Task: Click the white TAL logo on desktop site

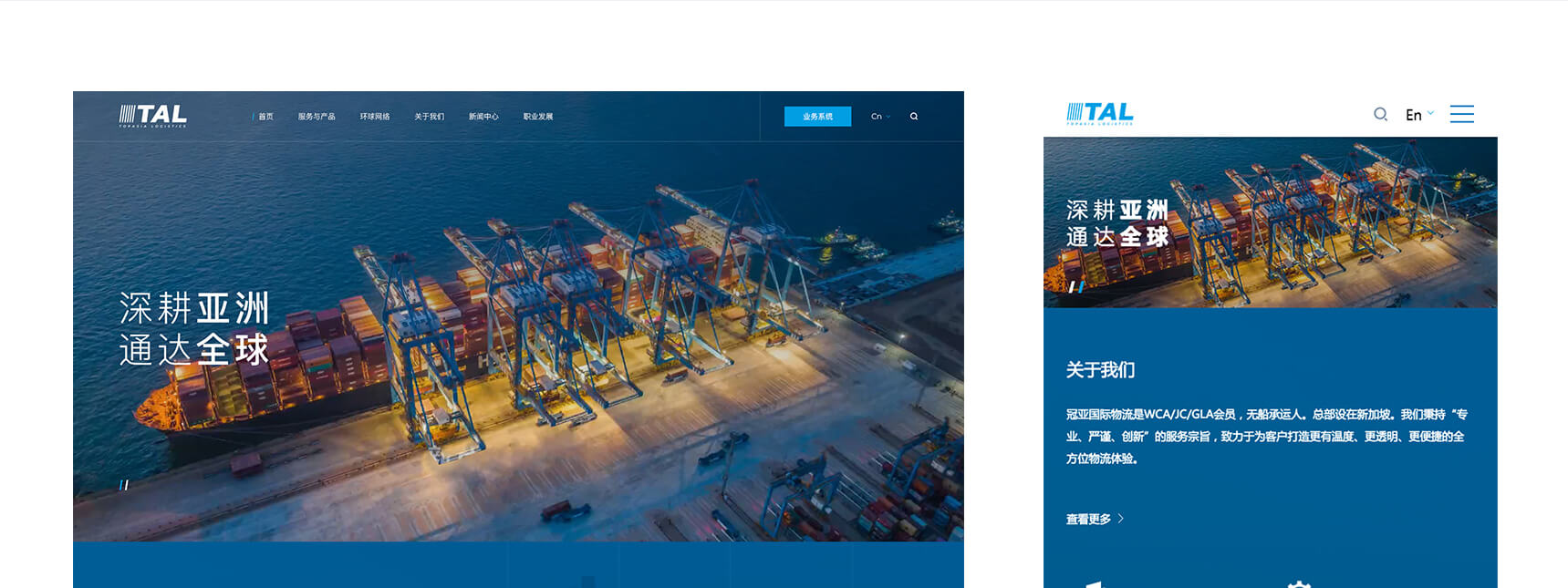Action: 152,115
